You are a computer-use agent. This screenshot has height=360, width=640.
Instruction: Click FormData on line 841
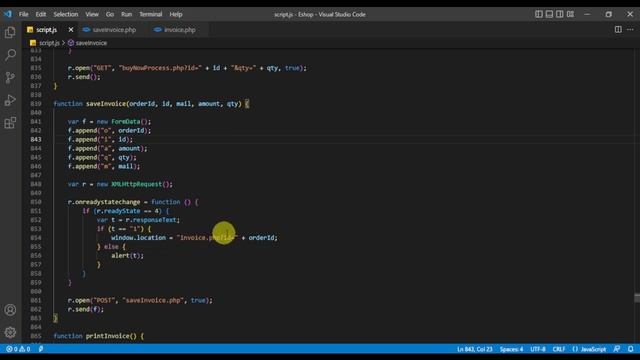(x=126, y=122)
